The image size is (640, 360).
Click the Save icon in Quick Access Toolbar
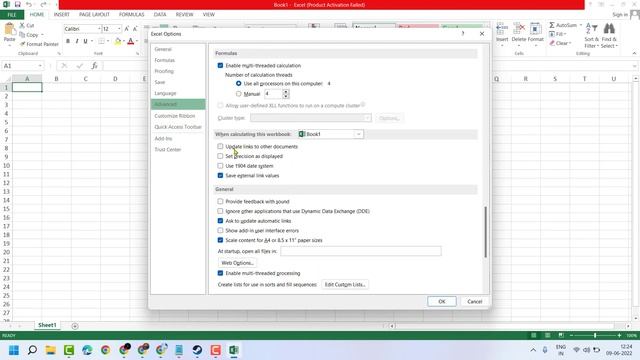[18, 4]
